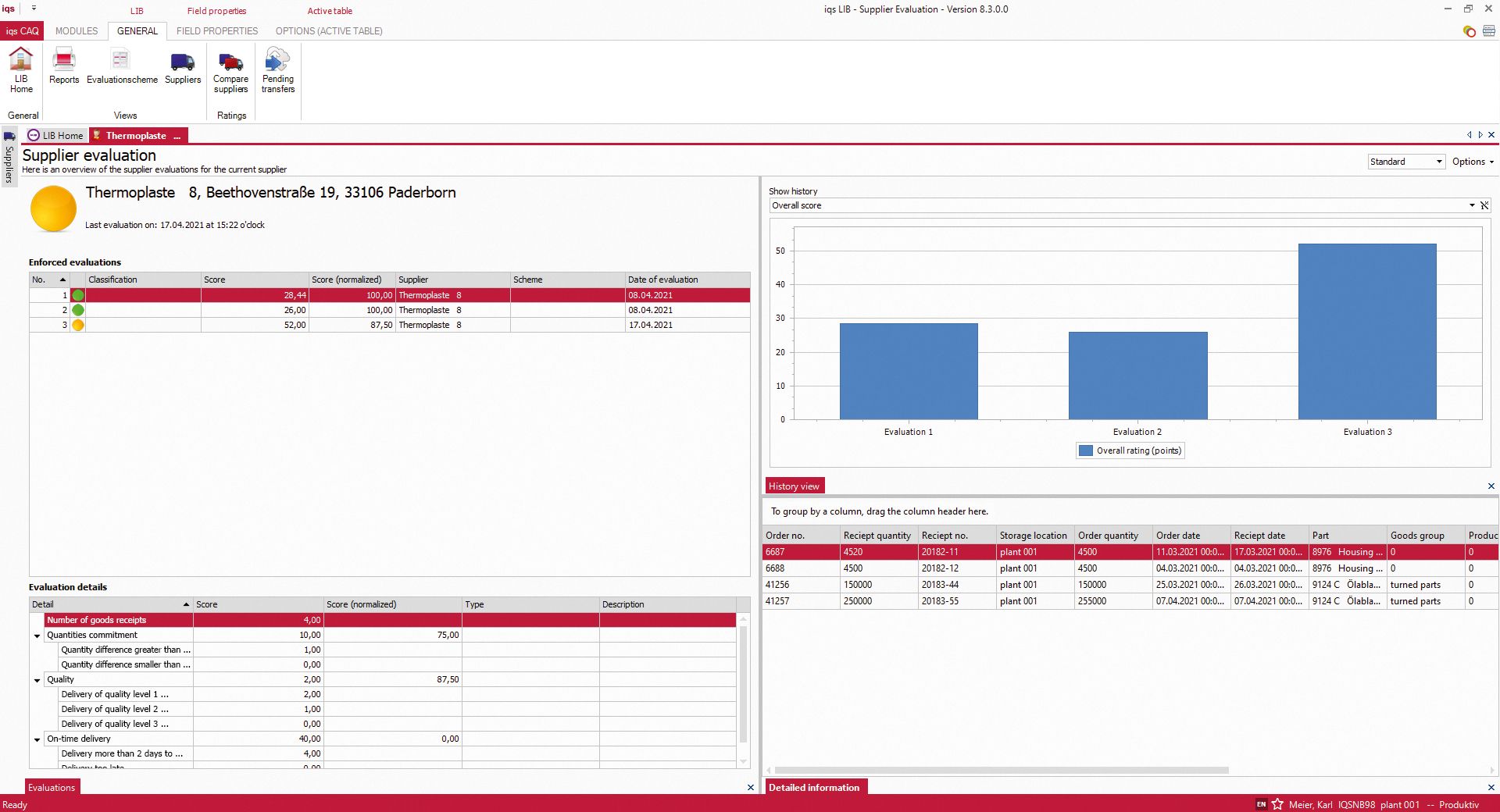Click the Overall rating legend blue swatch
This screenshot has width=1500, height=812.
(1086, 451)
